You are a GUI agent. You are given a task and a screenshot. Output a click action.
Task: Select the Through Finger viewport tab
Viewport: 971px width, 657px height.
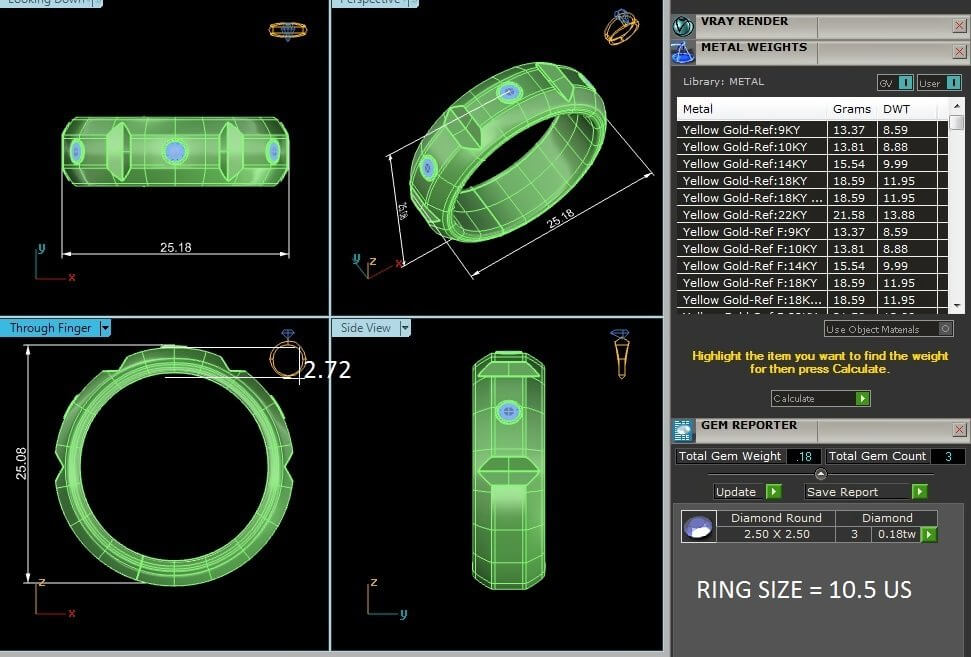point(50,328)
